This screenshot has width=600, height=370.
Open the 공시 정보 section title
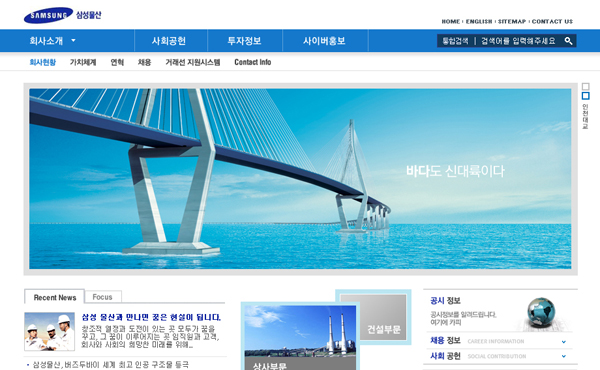pyautogui.click(x=445, y=301)
